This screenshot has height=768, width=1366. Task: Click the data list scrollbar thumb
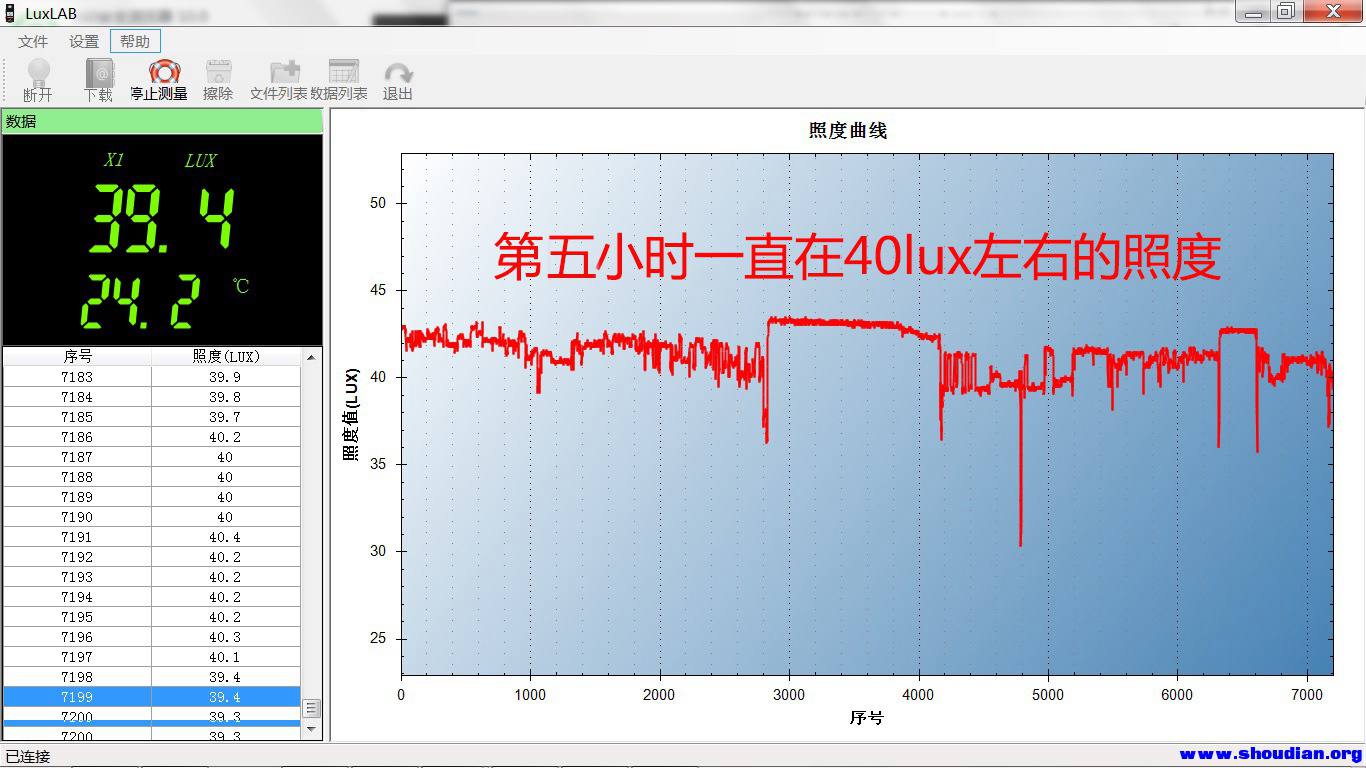[311, 708]
